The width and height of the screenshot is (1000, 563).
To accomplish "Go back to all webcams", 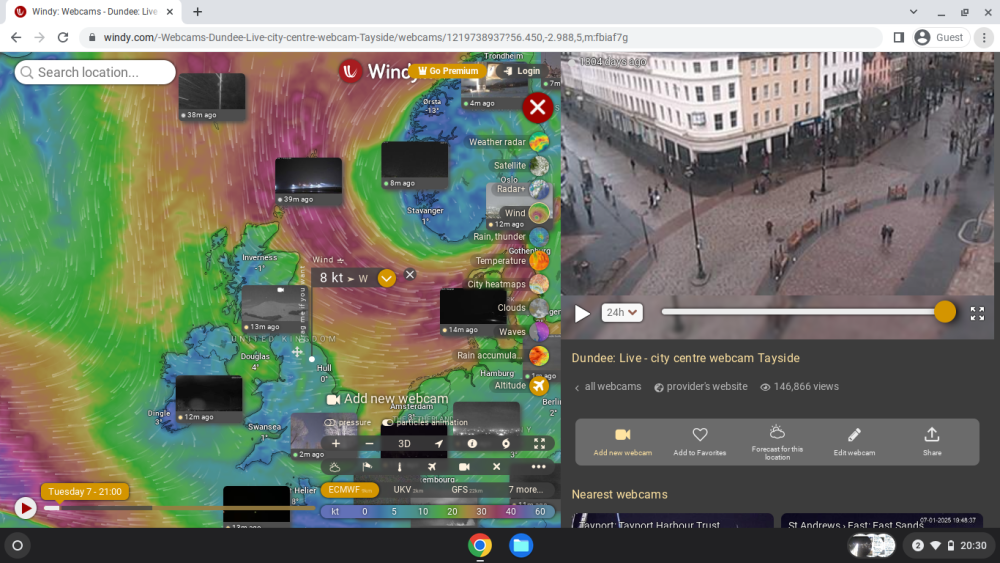I will tap(608, 386).
